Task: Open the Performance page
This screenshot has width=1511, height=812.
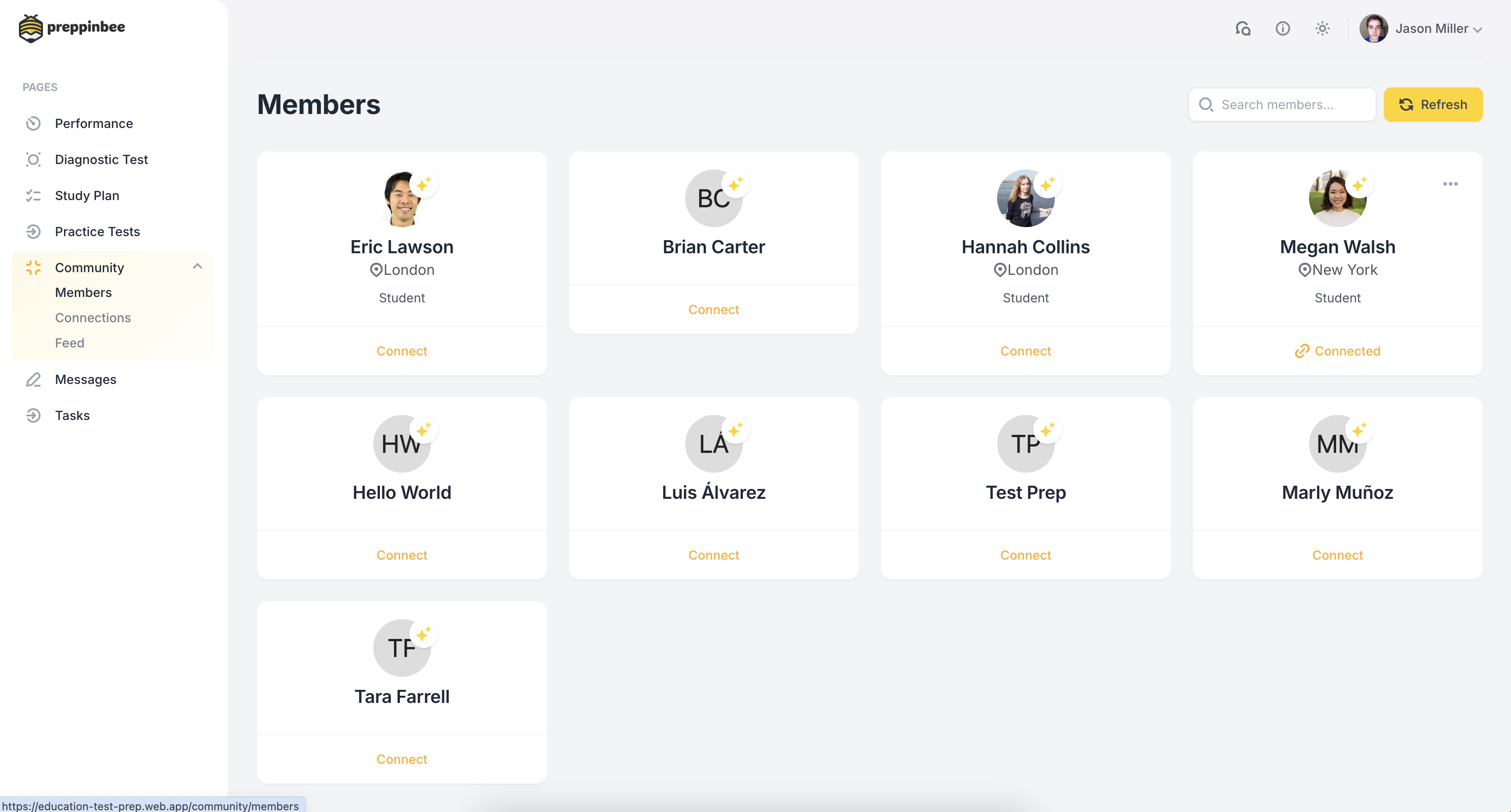Action: [94, 123]
